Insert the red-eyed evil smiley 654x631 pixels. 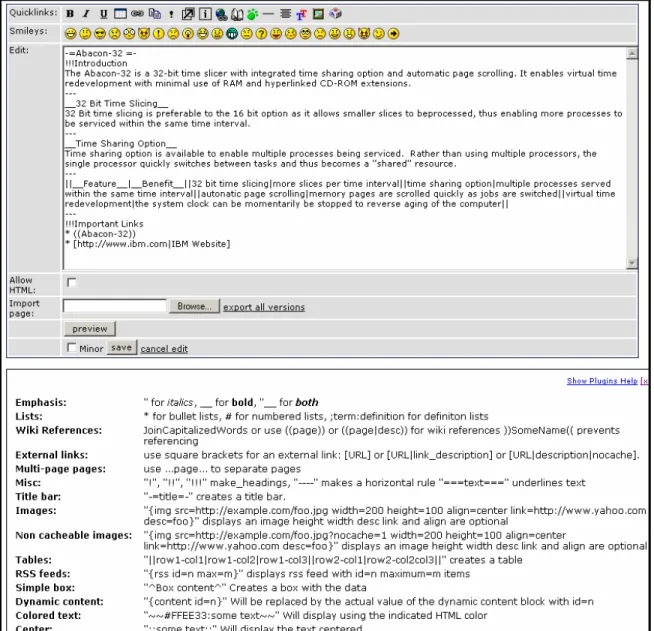(x=144, y=33)
